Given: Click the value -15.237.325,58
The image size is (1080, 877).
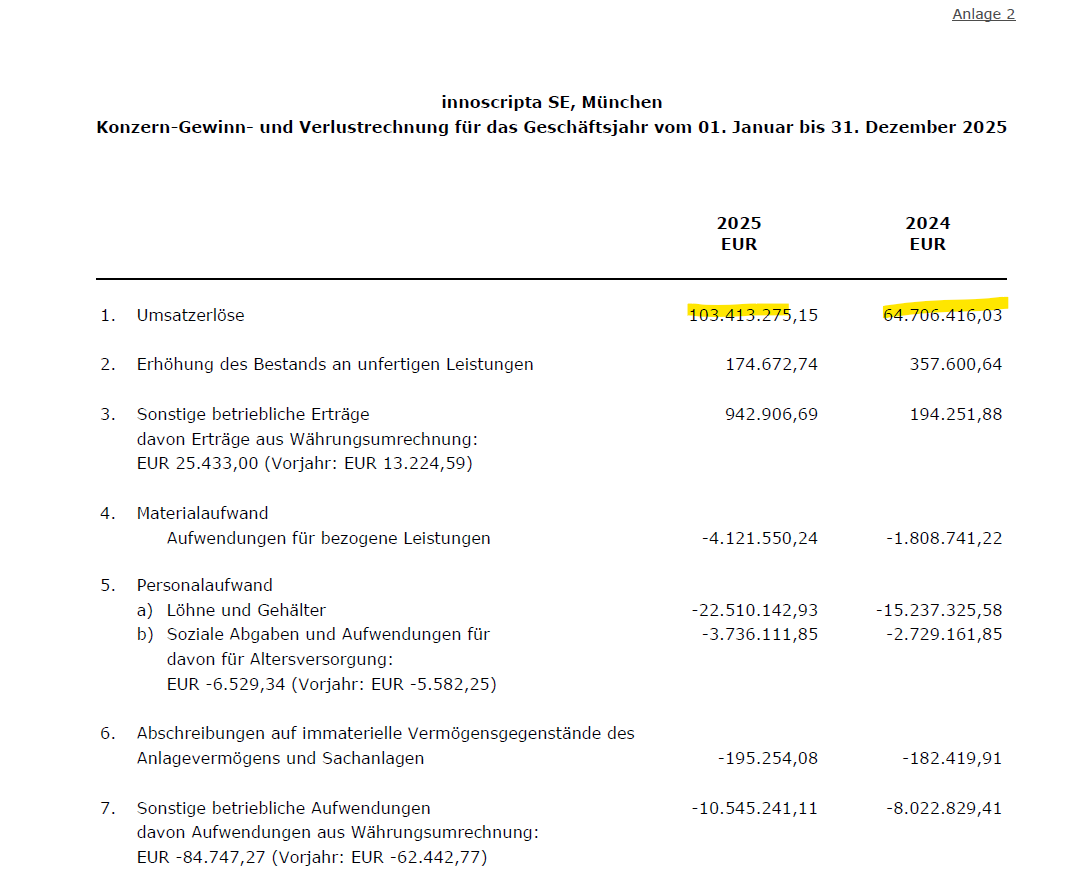Looking at the screenshot, I should click(939, 610).
